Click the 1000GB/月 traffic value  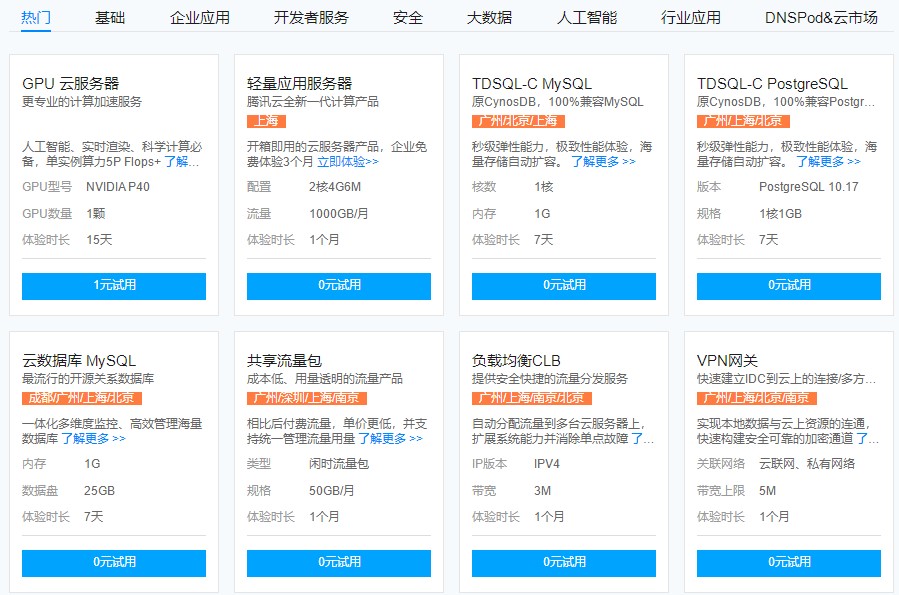pyautogui.click(x=338, y=214)
